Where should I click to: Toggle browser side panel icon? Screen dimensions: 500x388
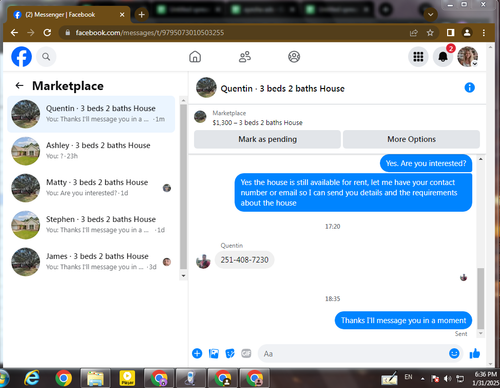[450, 33]
